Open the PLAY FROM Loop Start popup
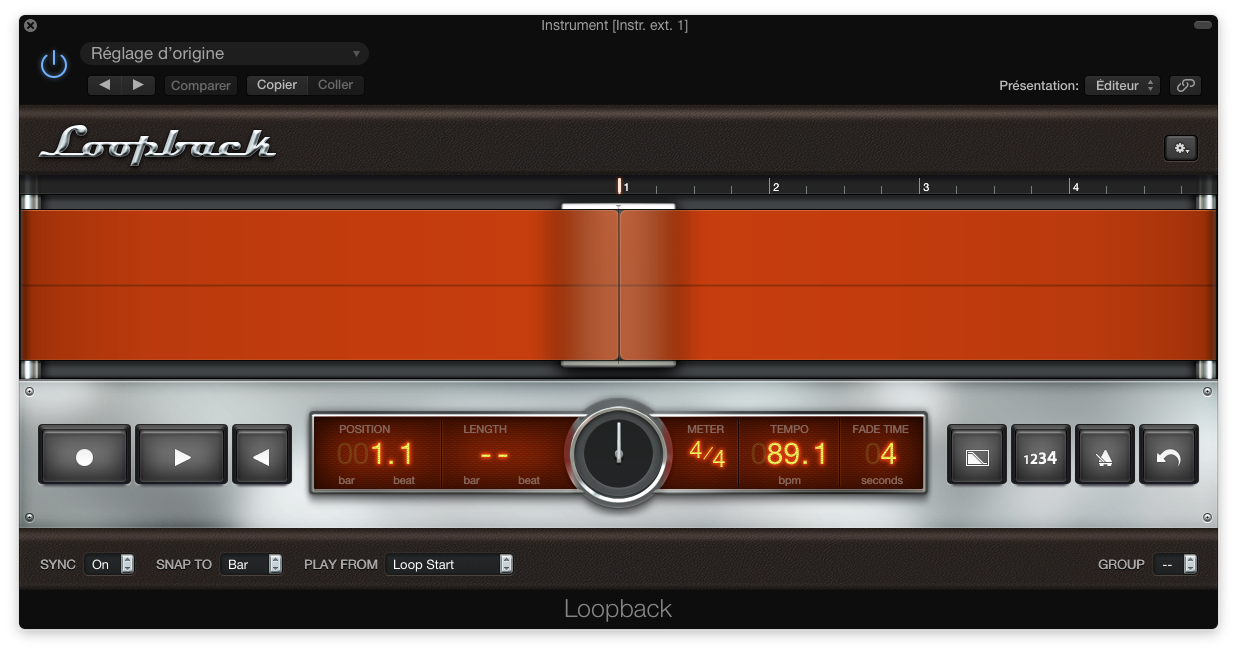This screenshot has height=652, width=1237. [x=449, y=564]
